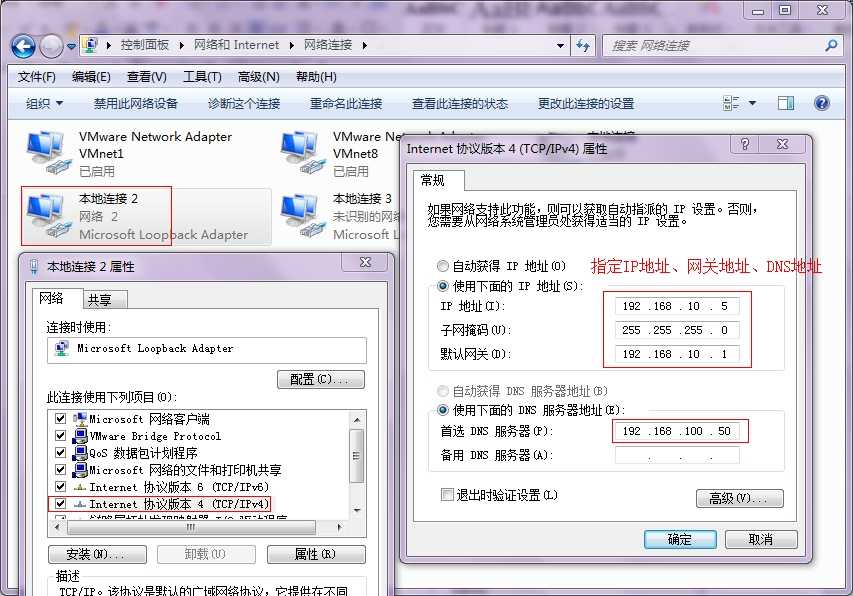Expand the address bar history dropdown
This screenshot has width=853, height=596.
coord(560,46)
